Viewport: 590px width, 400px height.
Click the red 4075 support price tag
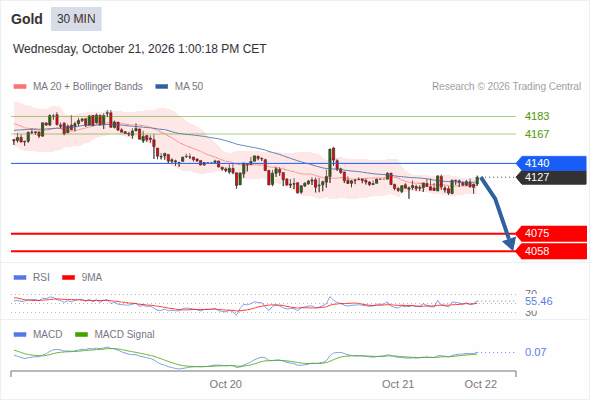pos(551,233)
